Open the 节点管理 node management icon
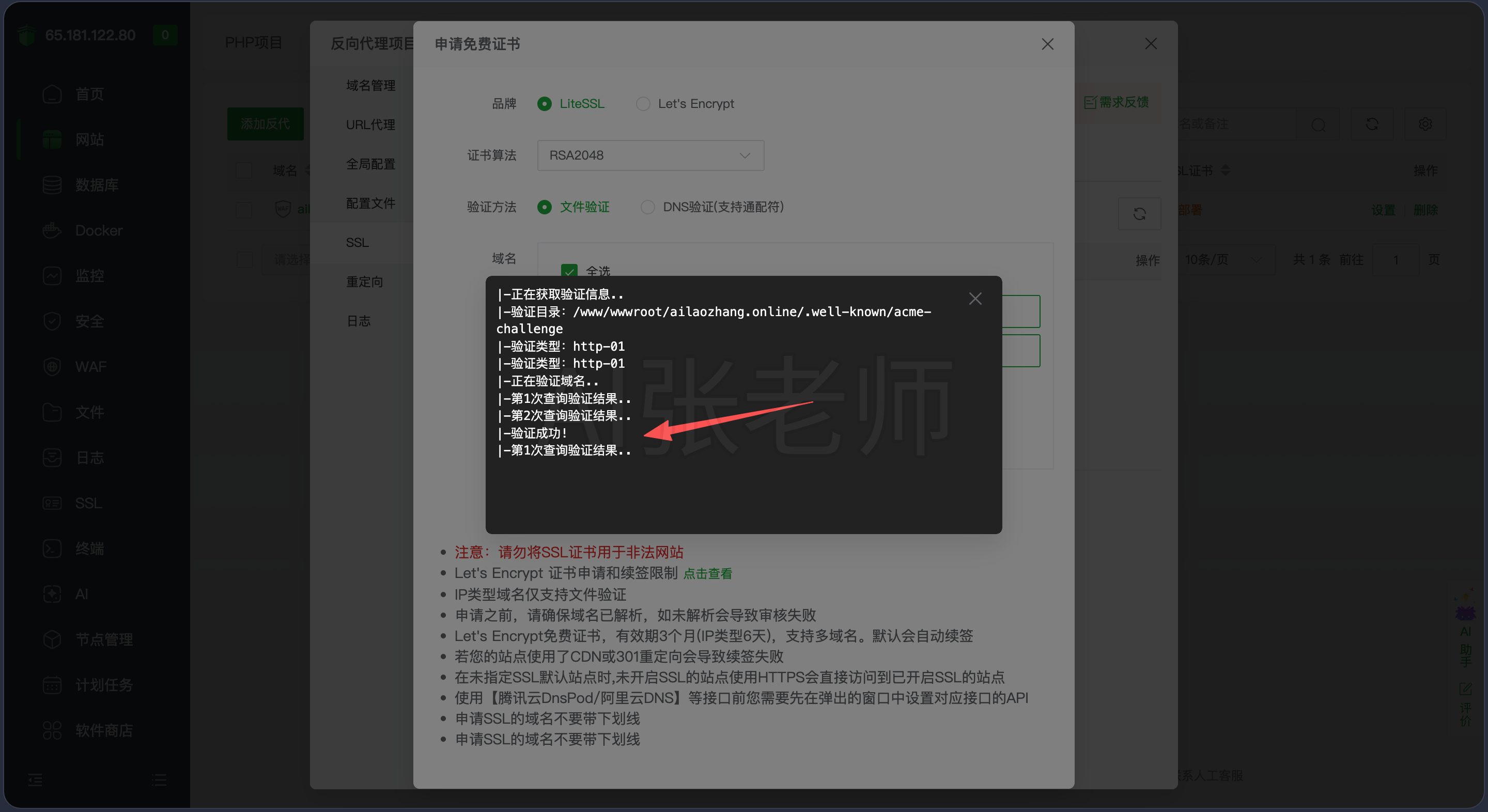This screenshot has height=812, width=1488. tap(52, 639)
